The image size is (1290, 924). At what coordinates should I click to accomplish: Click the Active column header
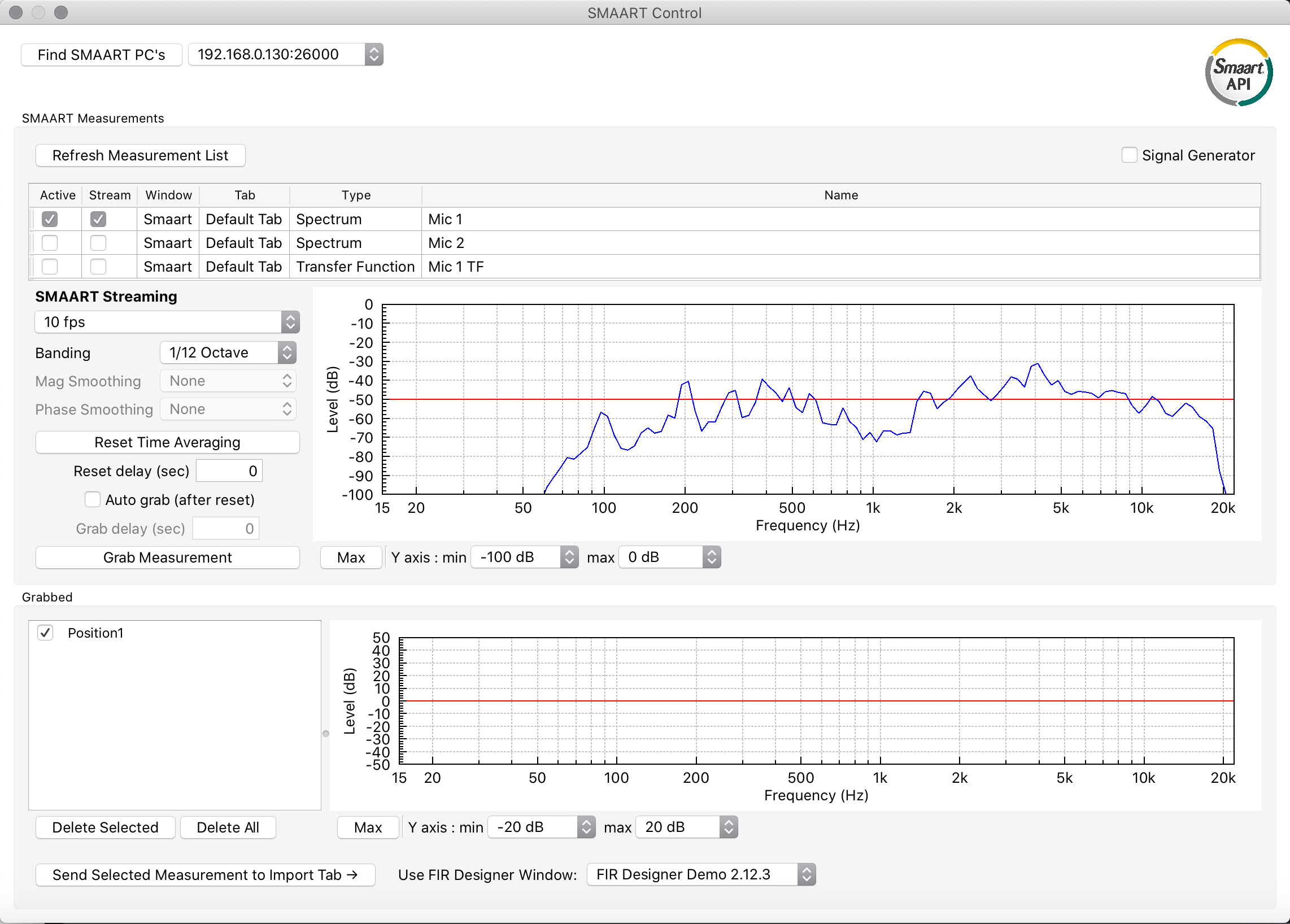(58, 195)
